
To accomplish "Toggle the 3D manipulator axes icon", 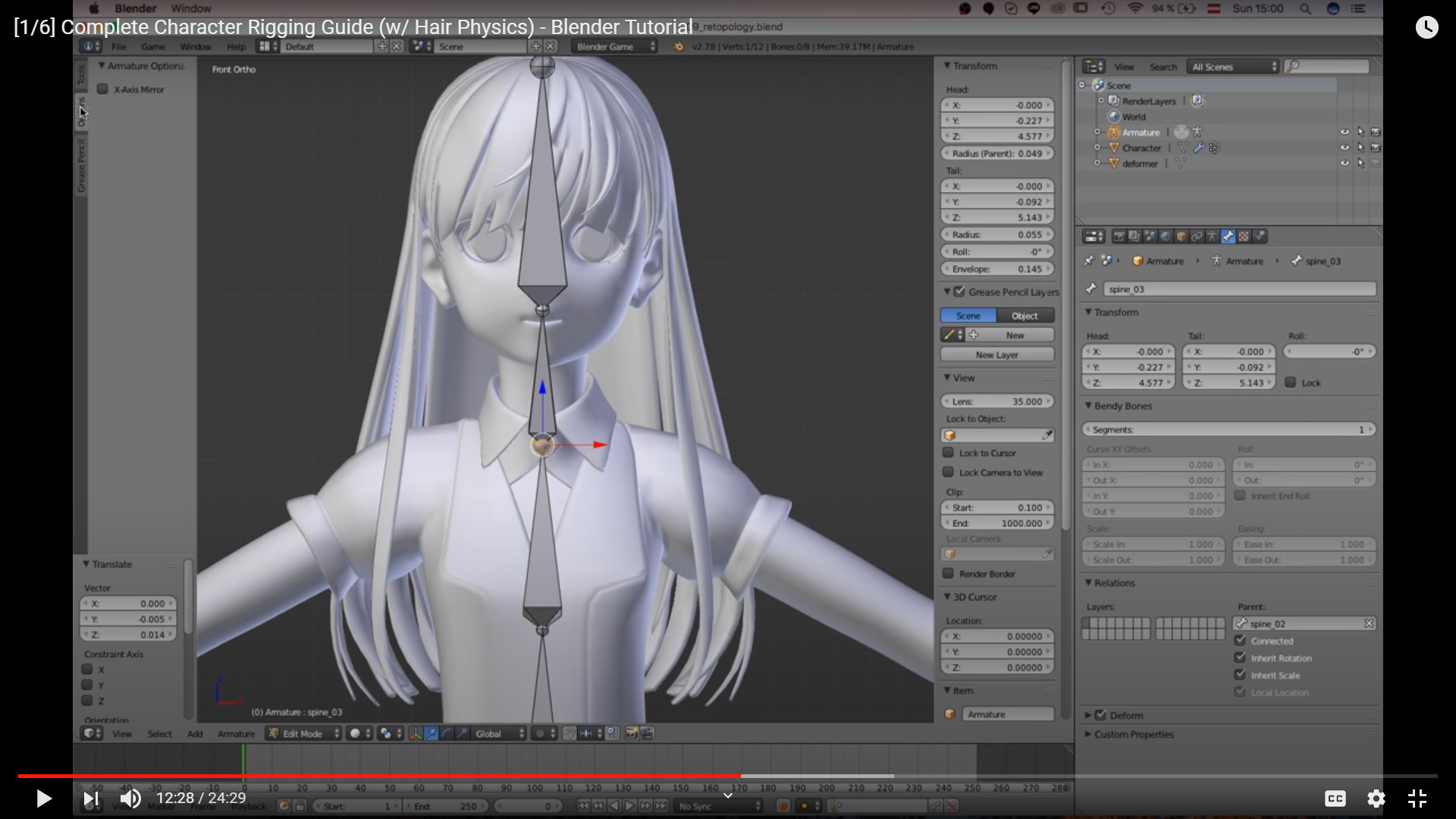I will tap(415, 733).
